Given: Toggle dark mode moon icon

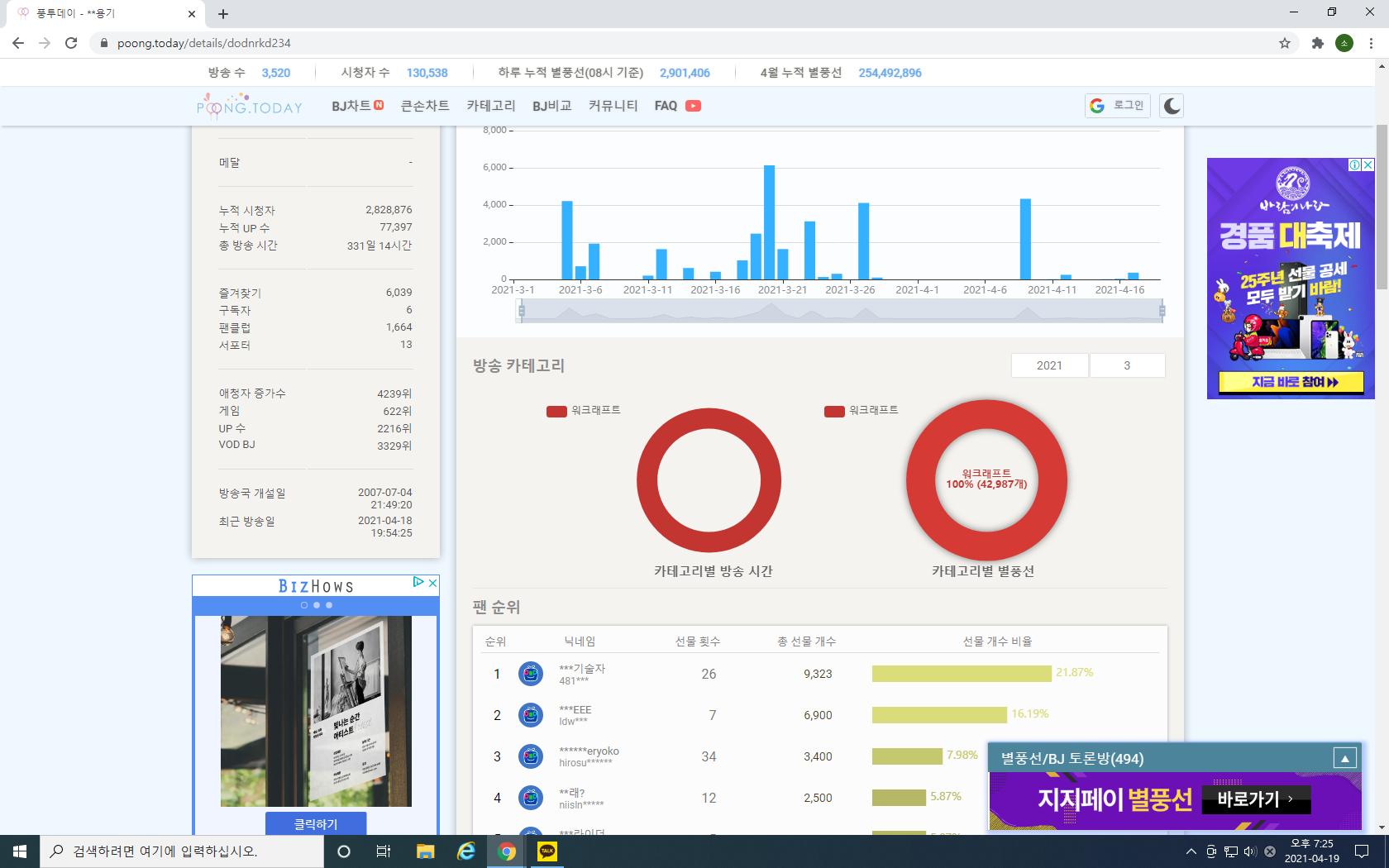Looking at the screenshot, I should point(1172,106).
